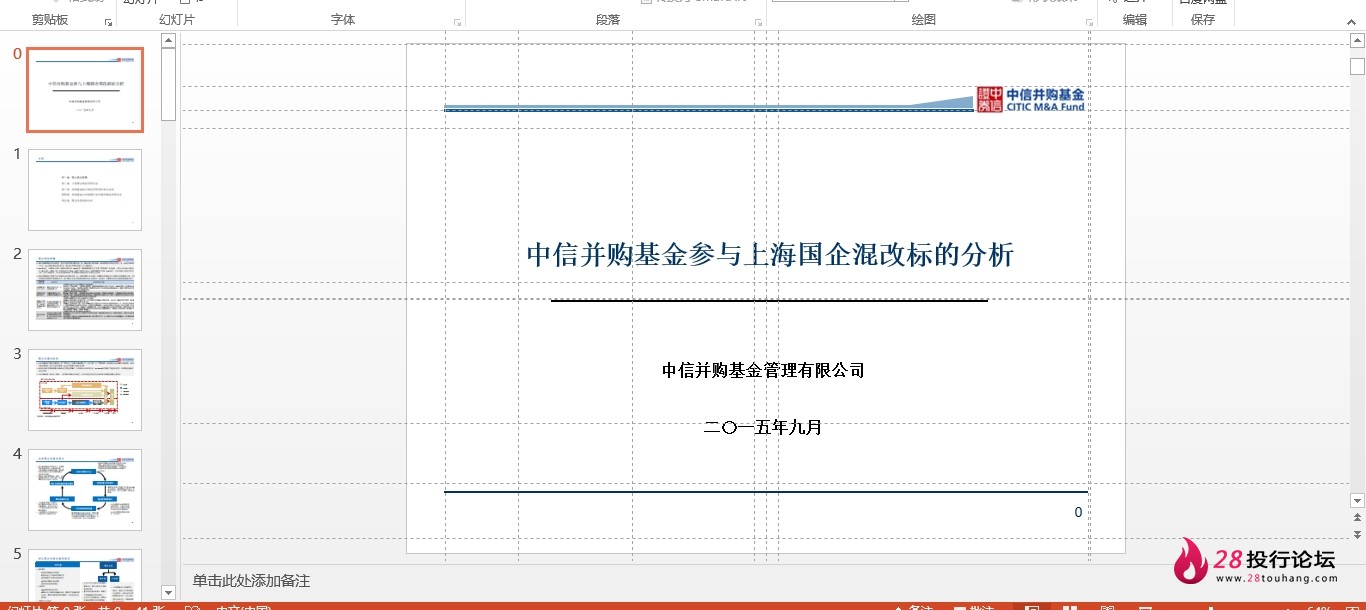Click the notes area 单击此处添加备注

(252, 581)
